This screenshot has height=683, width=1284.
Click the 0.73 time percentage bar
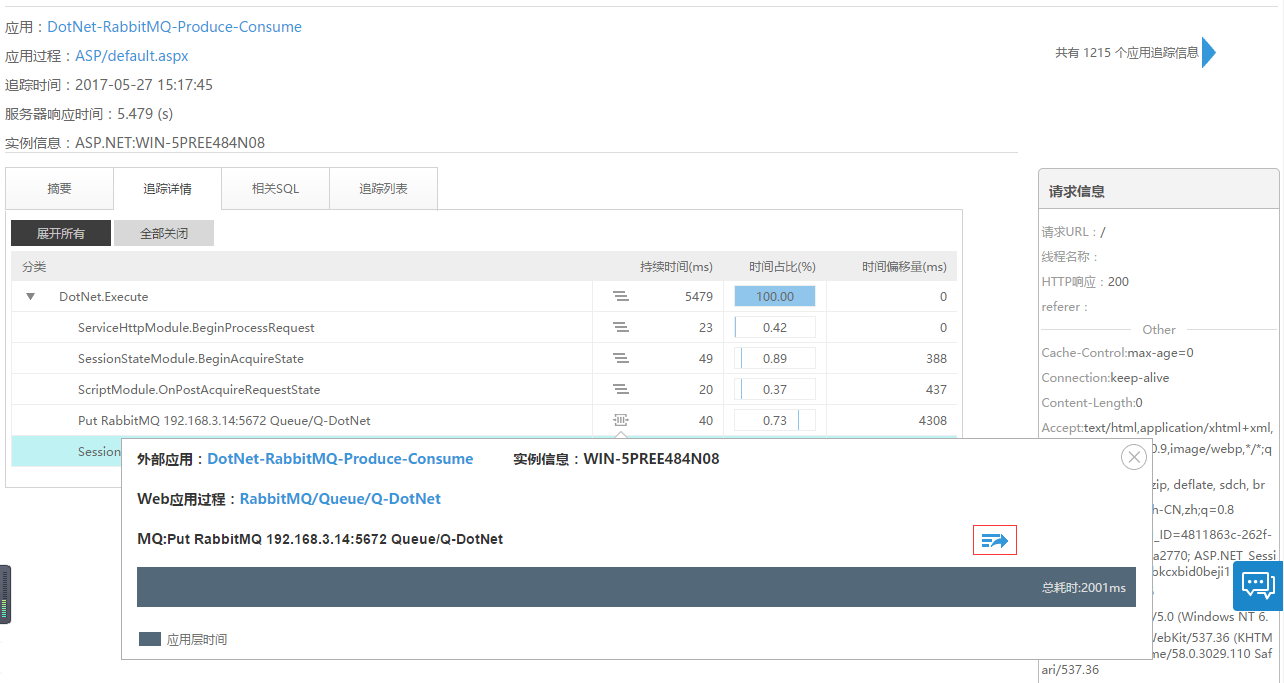(x=775, y=420)
